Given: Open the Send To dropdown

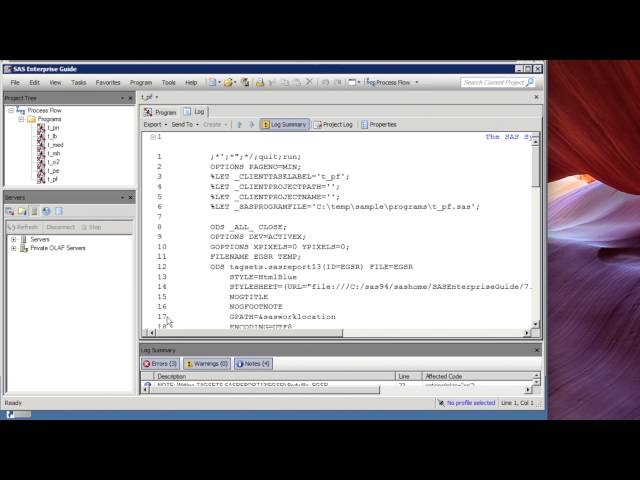Looking at the screenshot, I should (185, 124).
